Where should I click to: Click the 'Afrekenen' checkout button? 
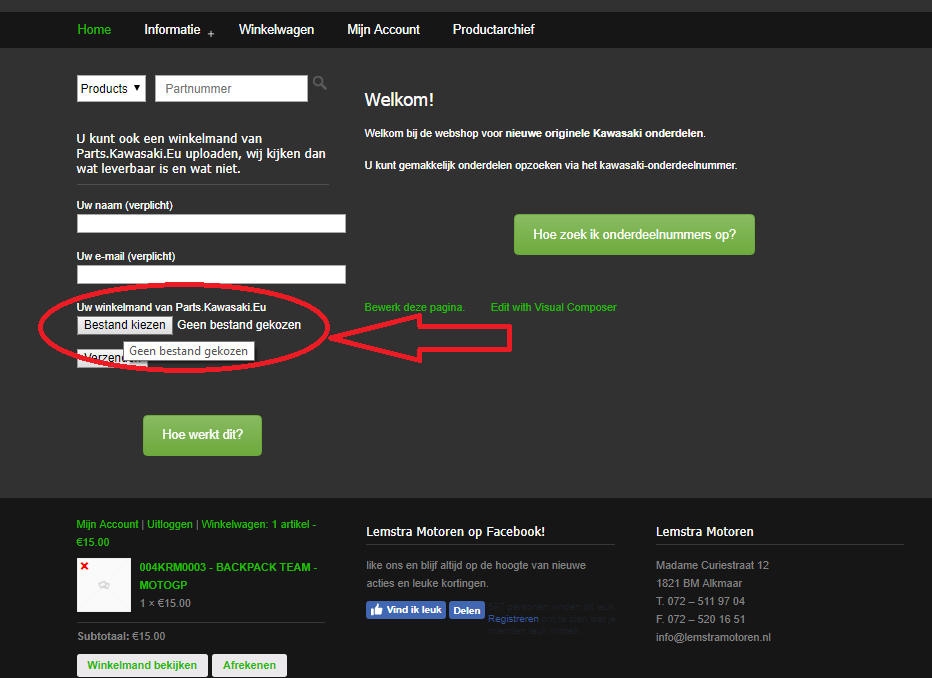249,666
